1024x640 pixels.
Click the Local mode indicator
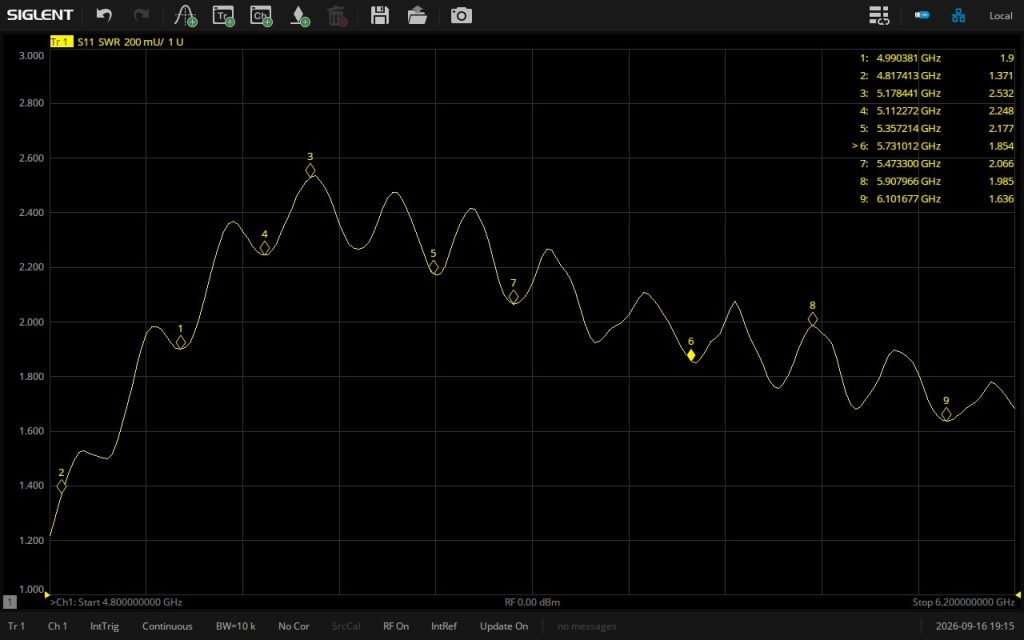[1000, 16]
